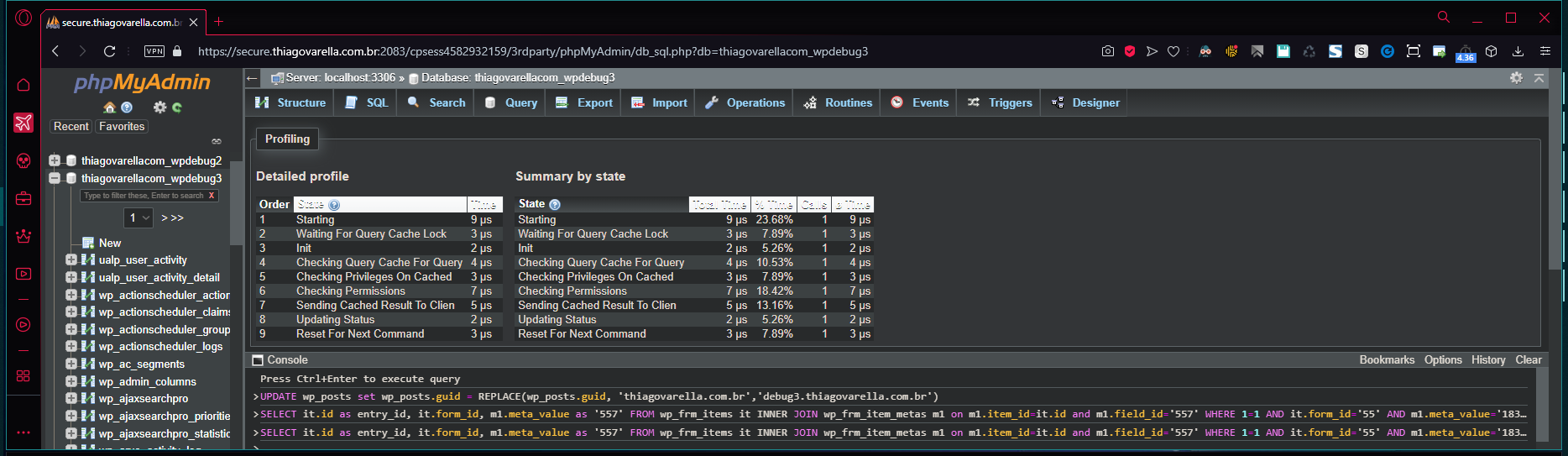Image resolution: width=1568 pixels, height=456 pixels.
Task: Open the phpMyAdmin documentation help icon
Action: coord(127,107)
